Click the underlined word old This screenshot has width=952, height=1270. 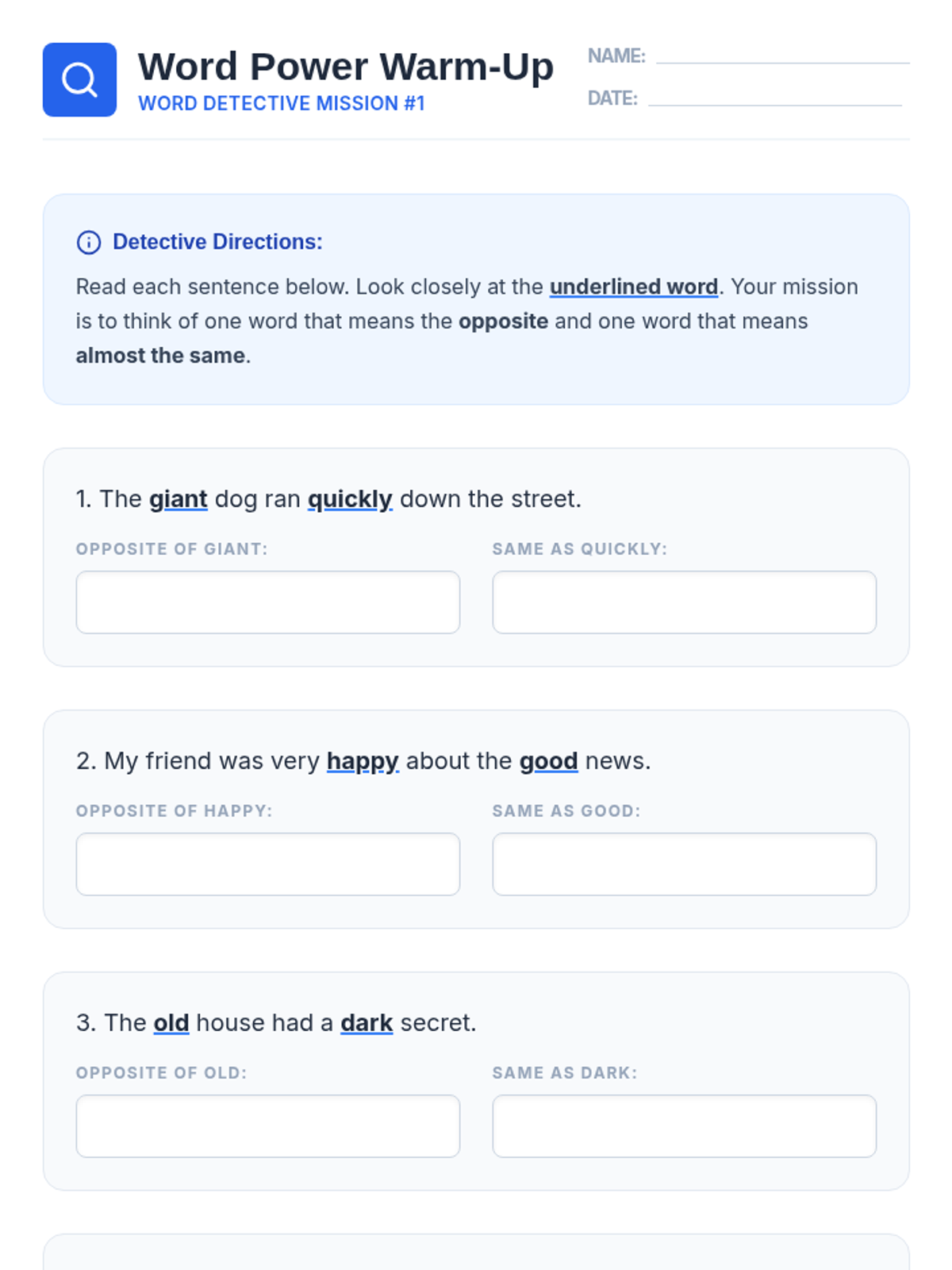click(171, 1023)
